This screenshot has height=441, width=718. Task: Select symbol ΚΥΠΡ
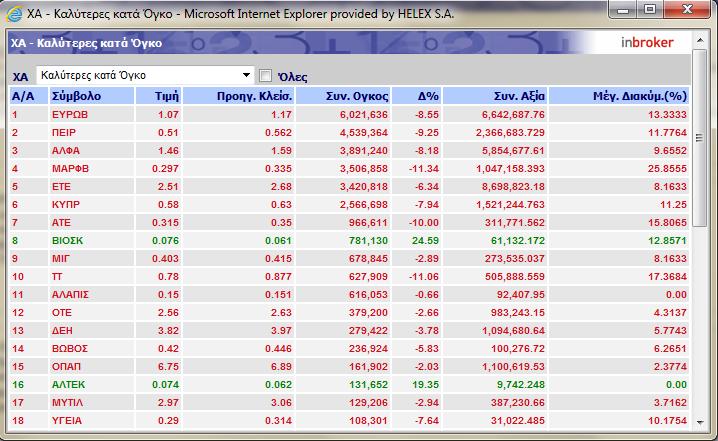[x=66, y=205]
